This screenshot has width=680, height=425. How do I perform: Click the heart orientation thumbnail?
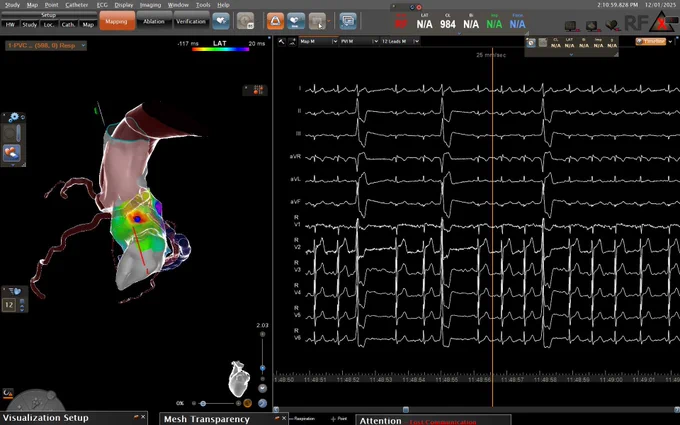tap(239, 379)
